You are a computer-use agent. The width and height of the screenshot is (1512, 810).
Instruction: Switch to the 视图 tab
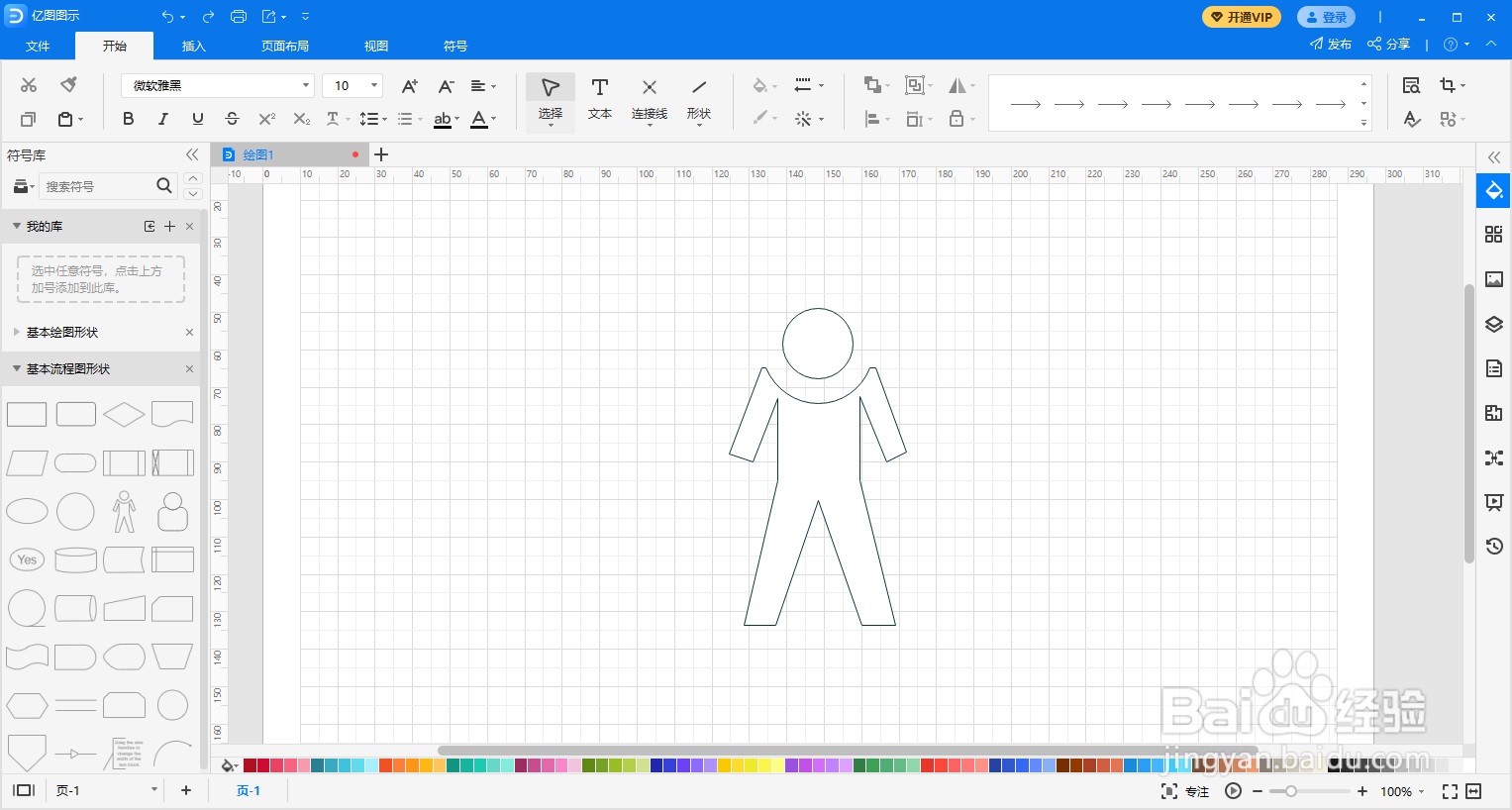click(x=376, y=46)
